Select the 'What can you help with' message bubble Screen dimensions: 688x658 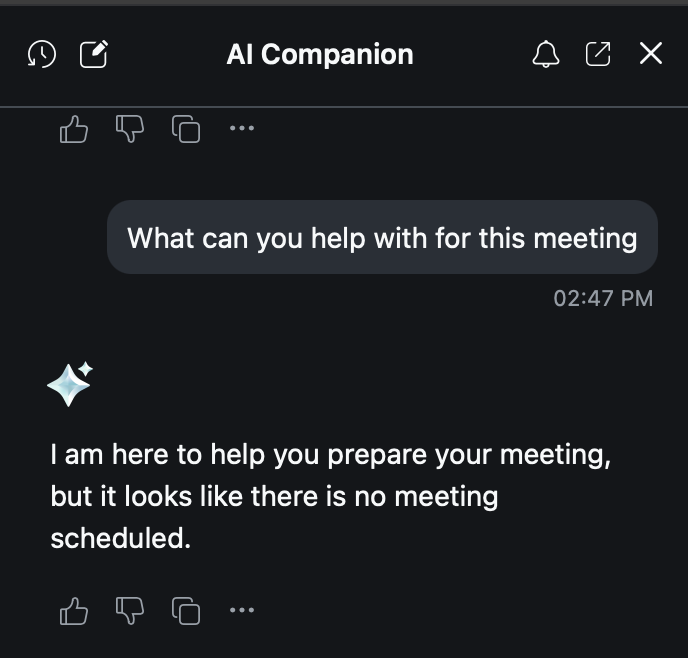click(382, 238)
